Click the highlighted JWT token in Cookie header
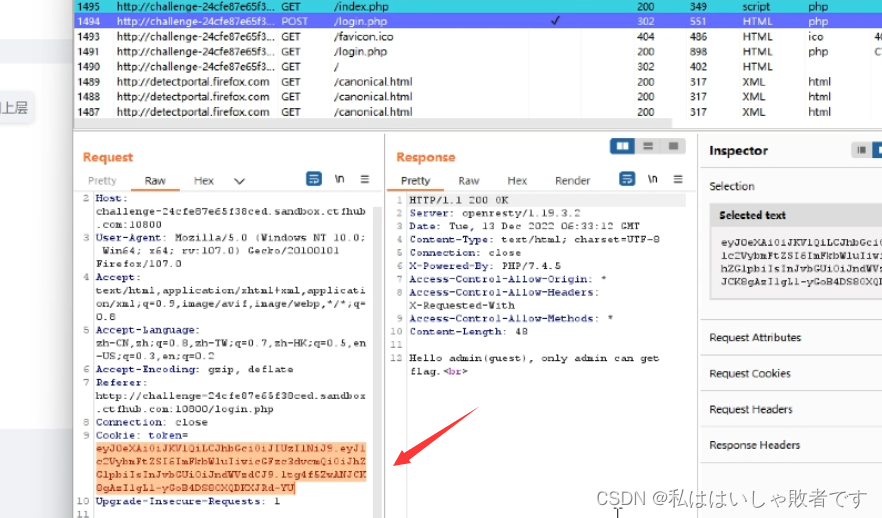Image resolution: width=882 pixels, height=518 pixels. pos(231,468)
